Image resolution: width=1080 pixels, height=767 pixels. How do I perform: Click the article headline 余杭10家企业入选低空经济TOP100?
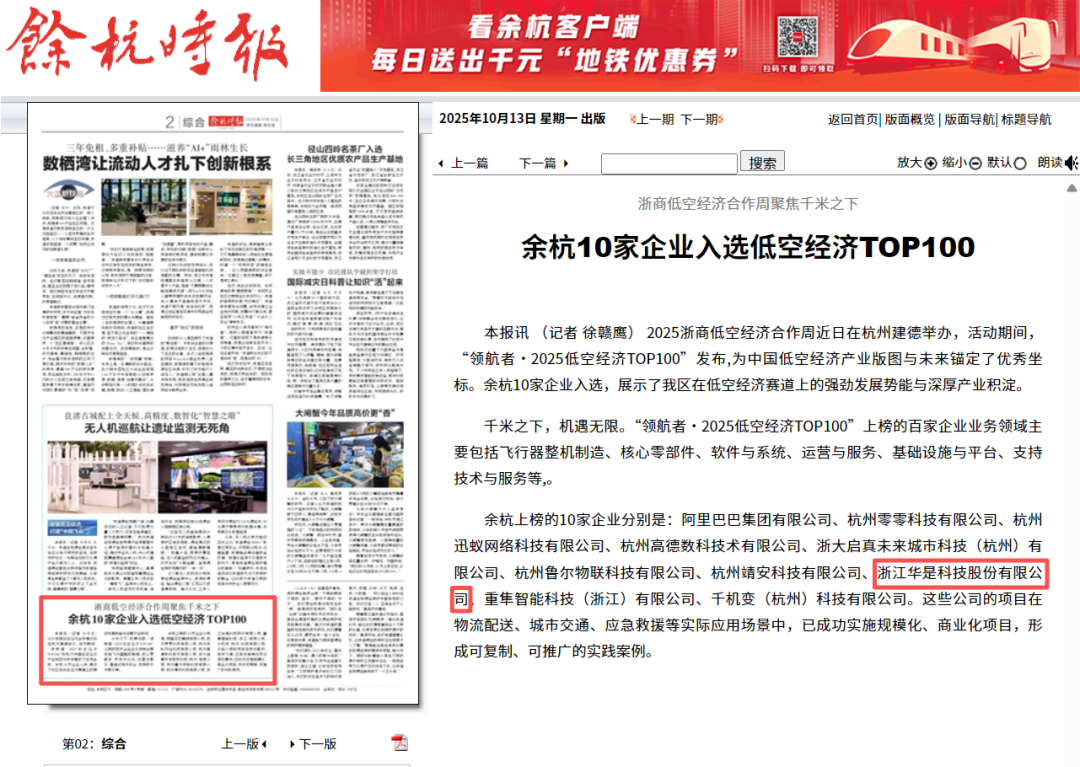coord(748,247)
